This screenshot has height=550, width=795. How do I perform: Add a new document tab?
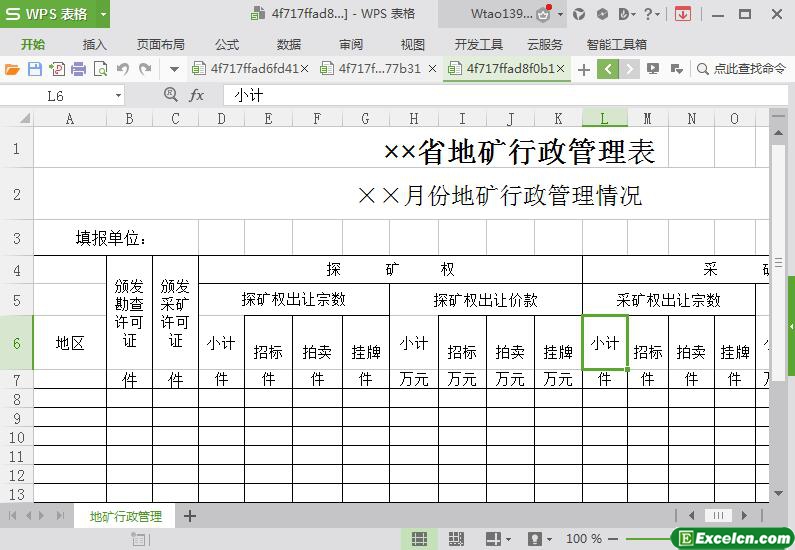tap(584, 69)
